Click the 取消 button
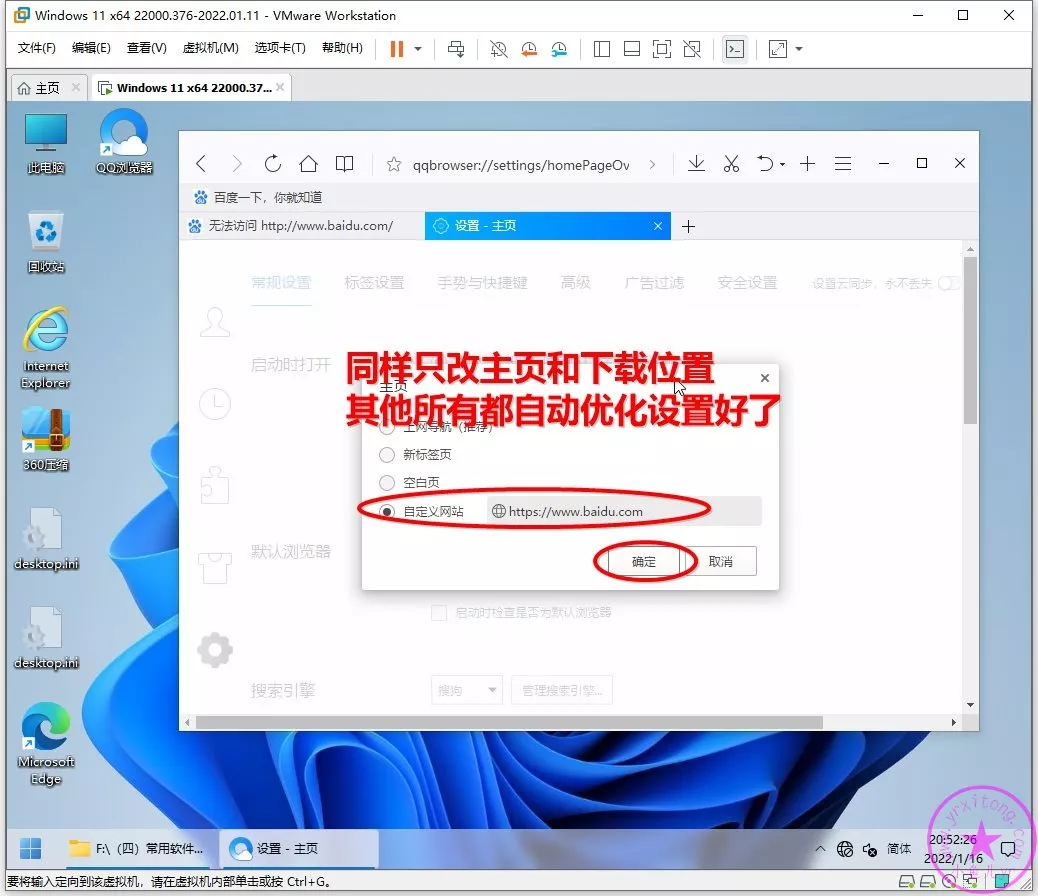Viewport: 1038px width, 896px height. click(720, 562)
